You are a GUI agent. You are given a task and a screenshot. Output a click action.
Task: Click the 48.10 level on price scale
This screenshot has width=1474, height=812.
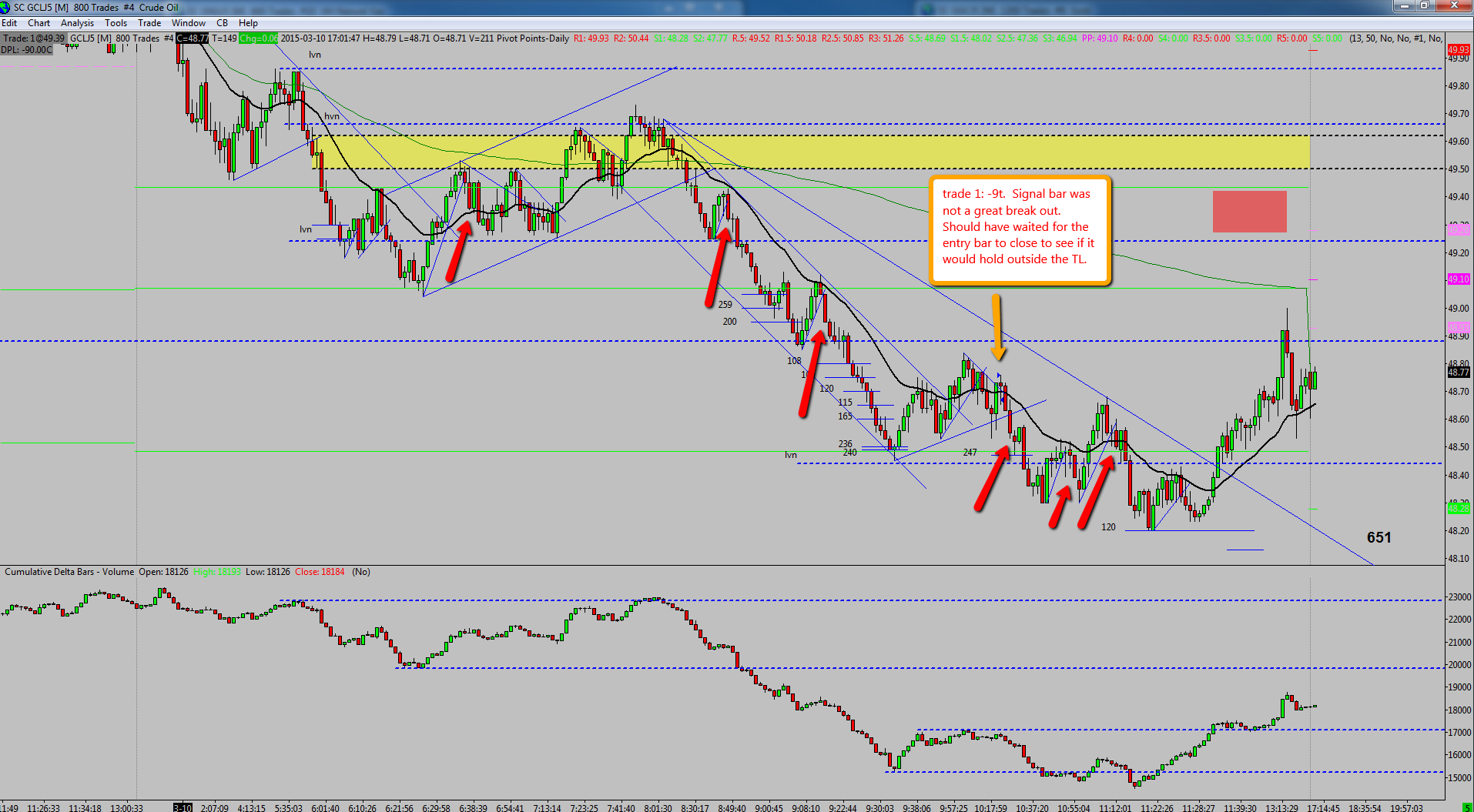pyautogui.click(x=1459, y=559)
